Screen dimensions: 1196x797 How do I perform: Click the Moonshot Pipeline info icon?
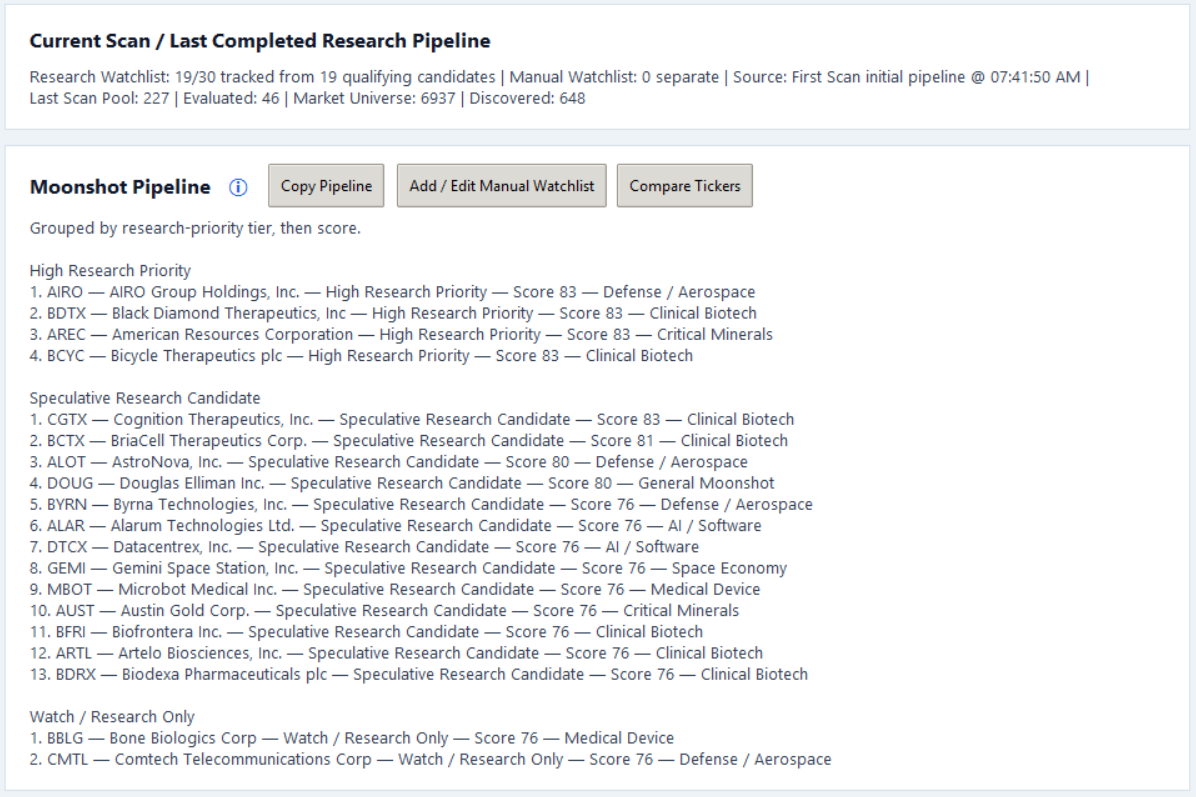click(238, 187)
